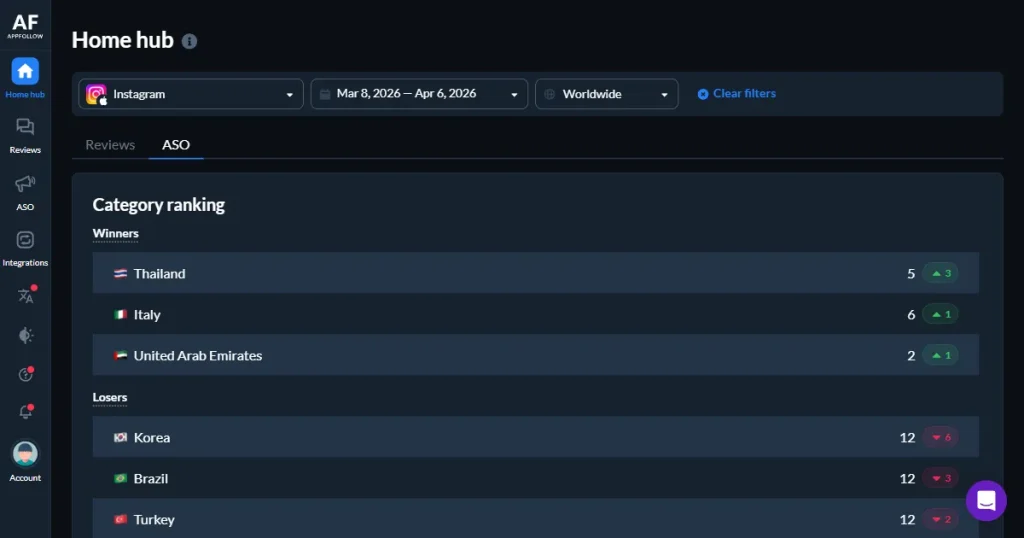Image resolution: width=1024 pixels, height=538 pixels.
Task: Select the ASO tab
Action: pos(176,145)
